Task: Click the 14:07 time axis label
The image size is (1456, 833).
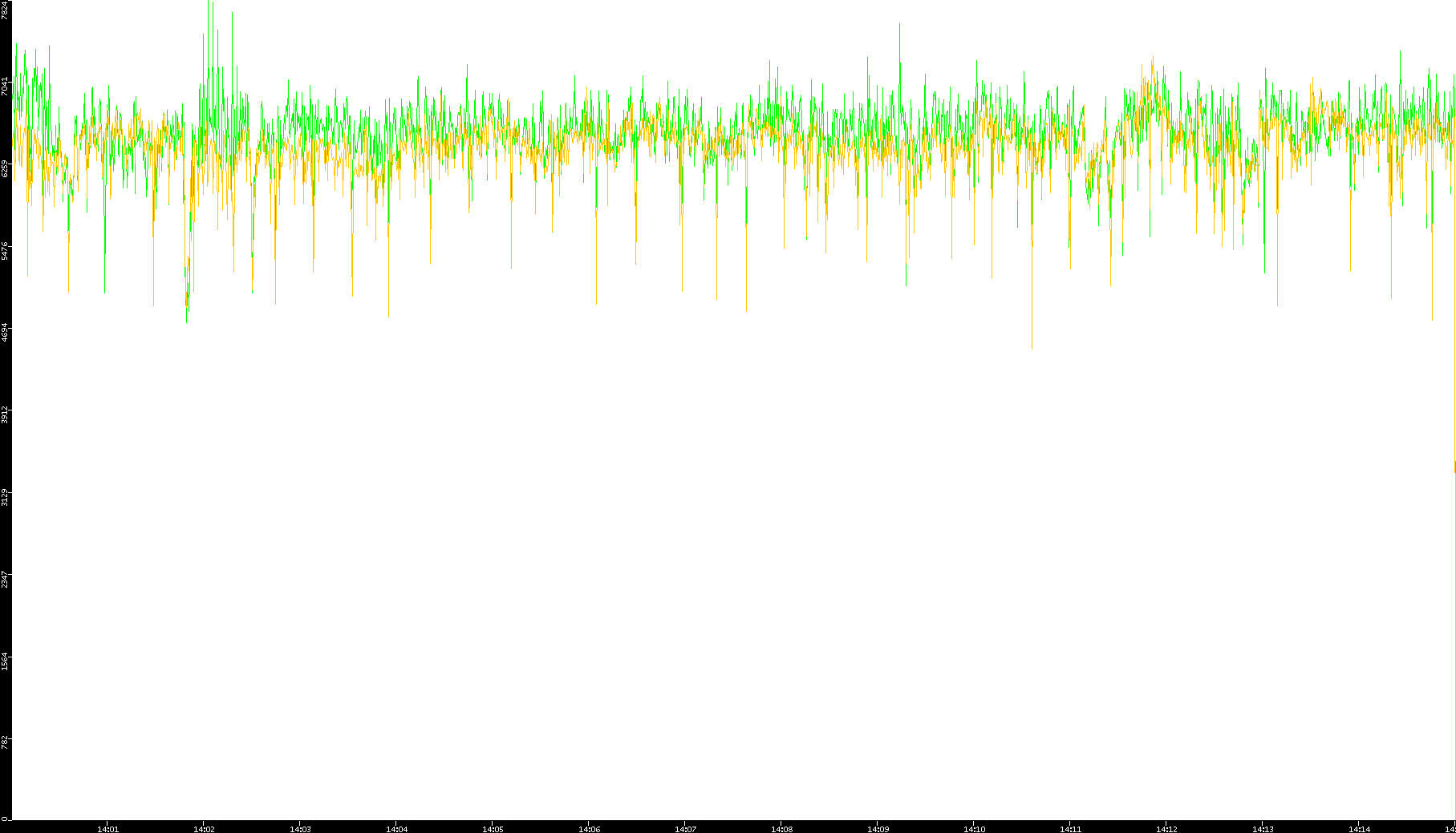Action: click(x=685, y=829)
